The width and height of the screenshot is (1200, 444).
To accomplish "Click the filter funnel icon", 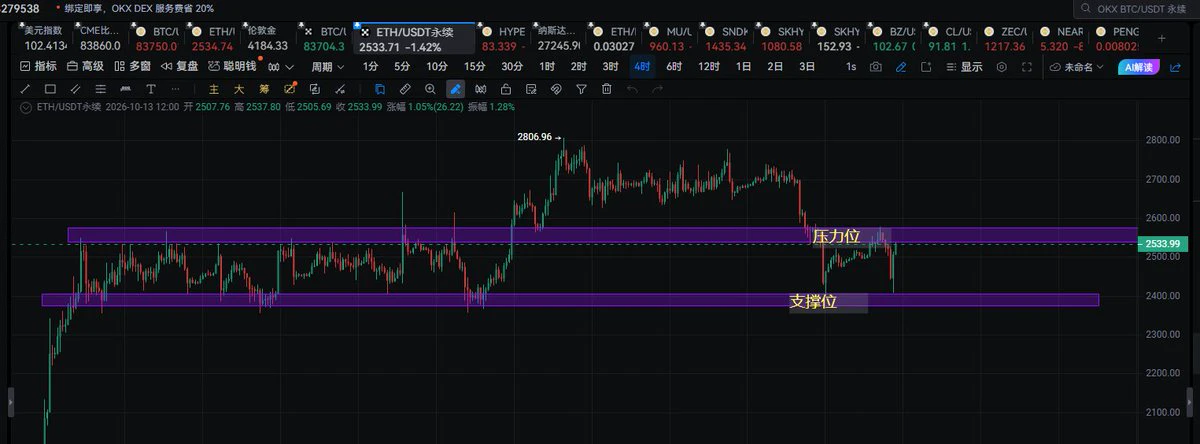I will click(581, 88).
